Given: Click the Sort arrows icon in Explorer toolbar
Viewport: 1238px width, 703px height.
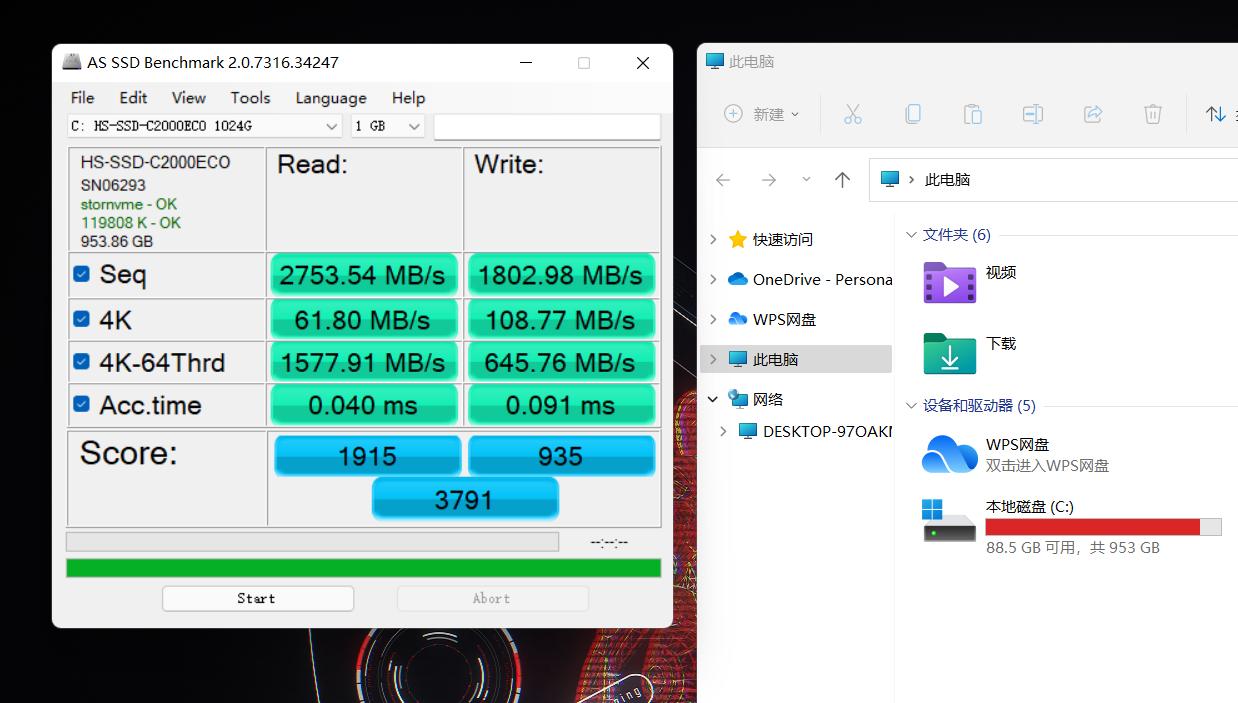Looking at the screenshot, I should tap(1215, 114).
